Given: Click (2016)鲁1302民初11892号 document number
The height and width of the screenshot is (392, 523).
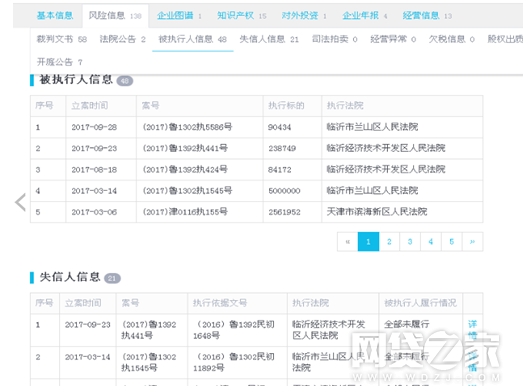Looking at the screenshot, I should [x=233, y=362].
